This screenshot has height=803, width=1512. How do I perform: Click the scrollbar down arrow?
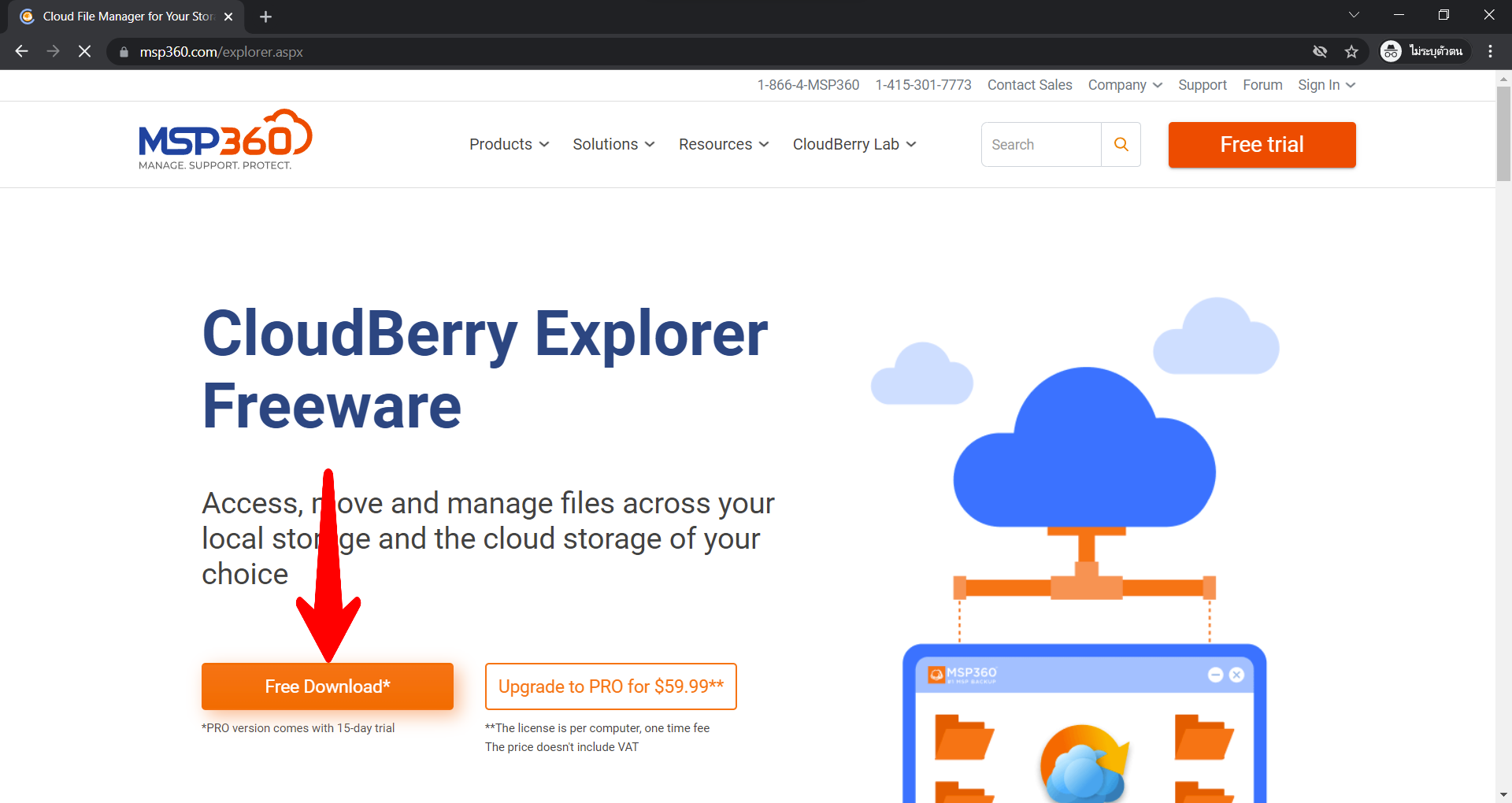pos(1503,794)
